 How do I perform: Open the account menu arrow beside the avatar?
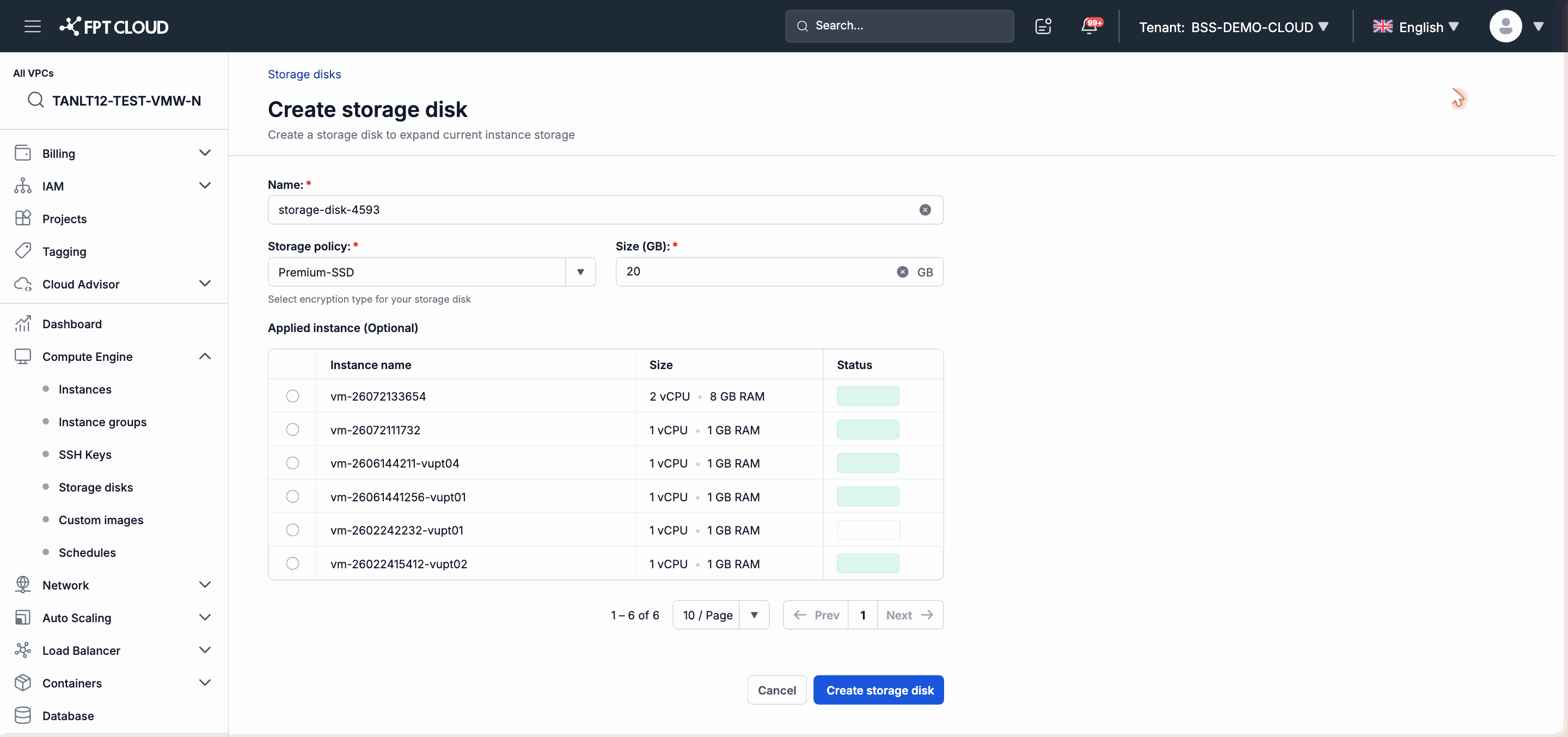coord(1538,26)
